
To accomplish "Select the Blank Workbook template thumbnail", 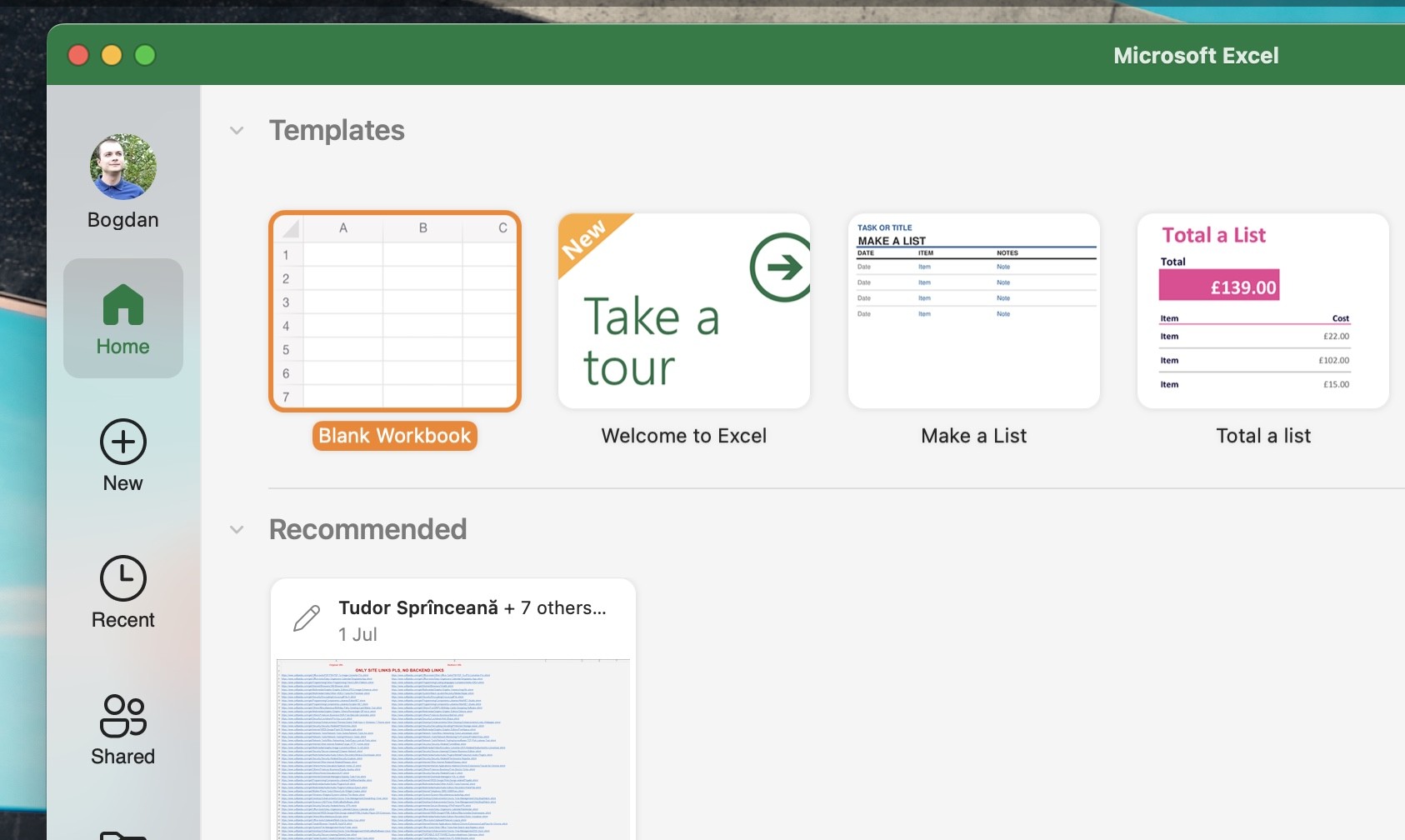I will pos(395,312).
